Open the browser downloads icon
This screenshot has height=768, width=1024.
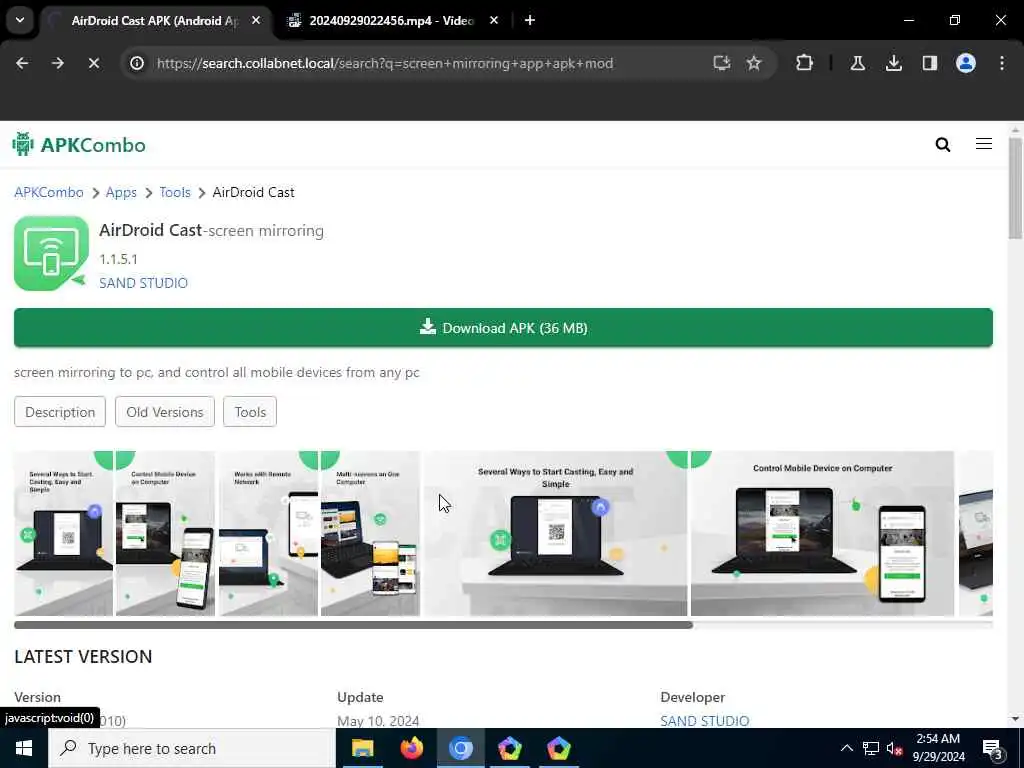pos(893,63)
